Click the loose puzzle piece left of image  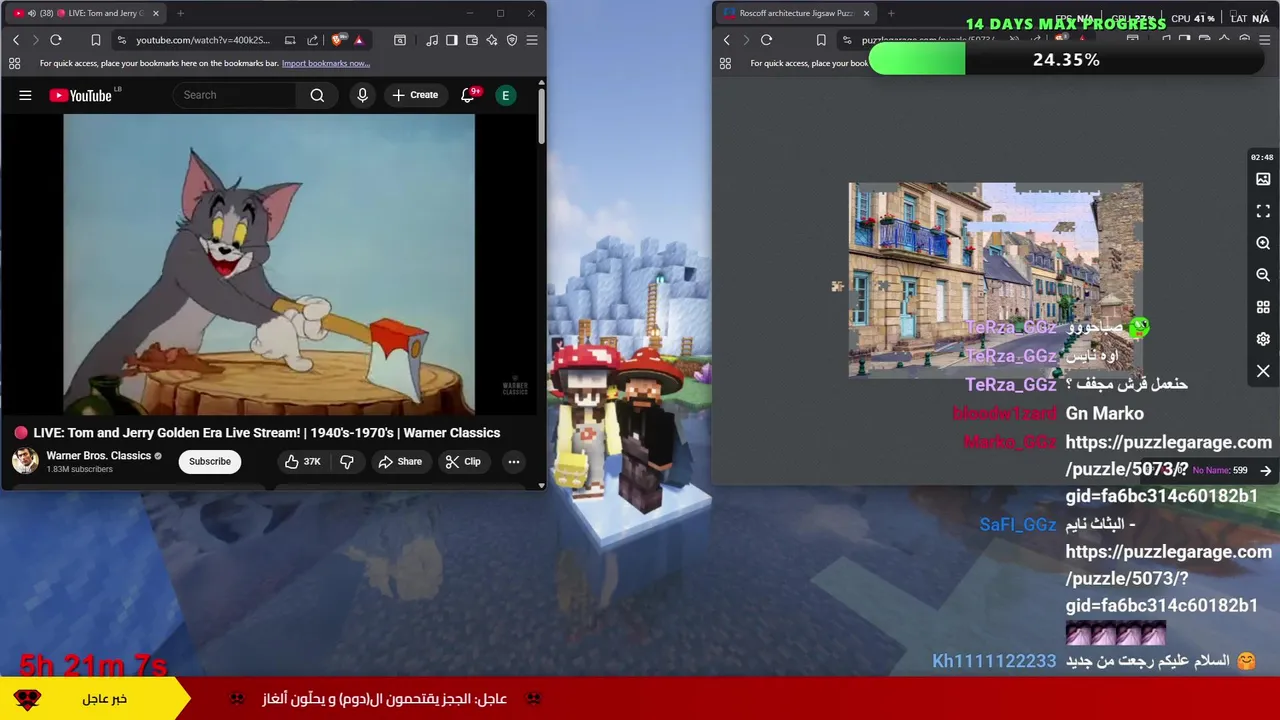[837, 287]
